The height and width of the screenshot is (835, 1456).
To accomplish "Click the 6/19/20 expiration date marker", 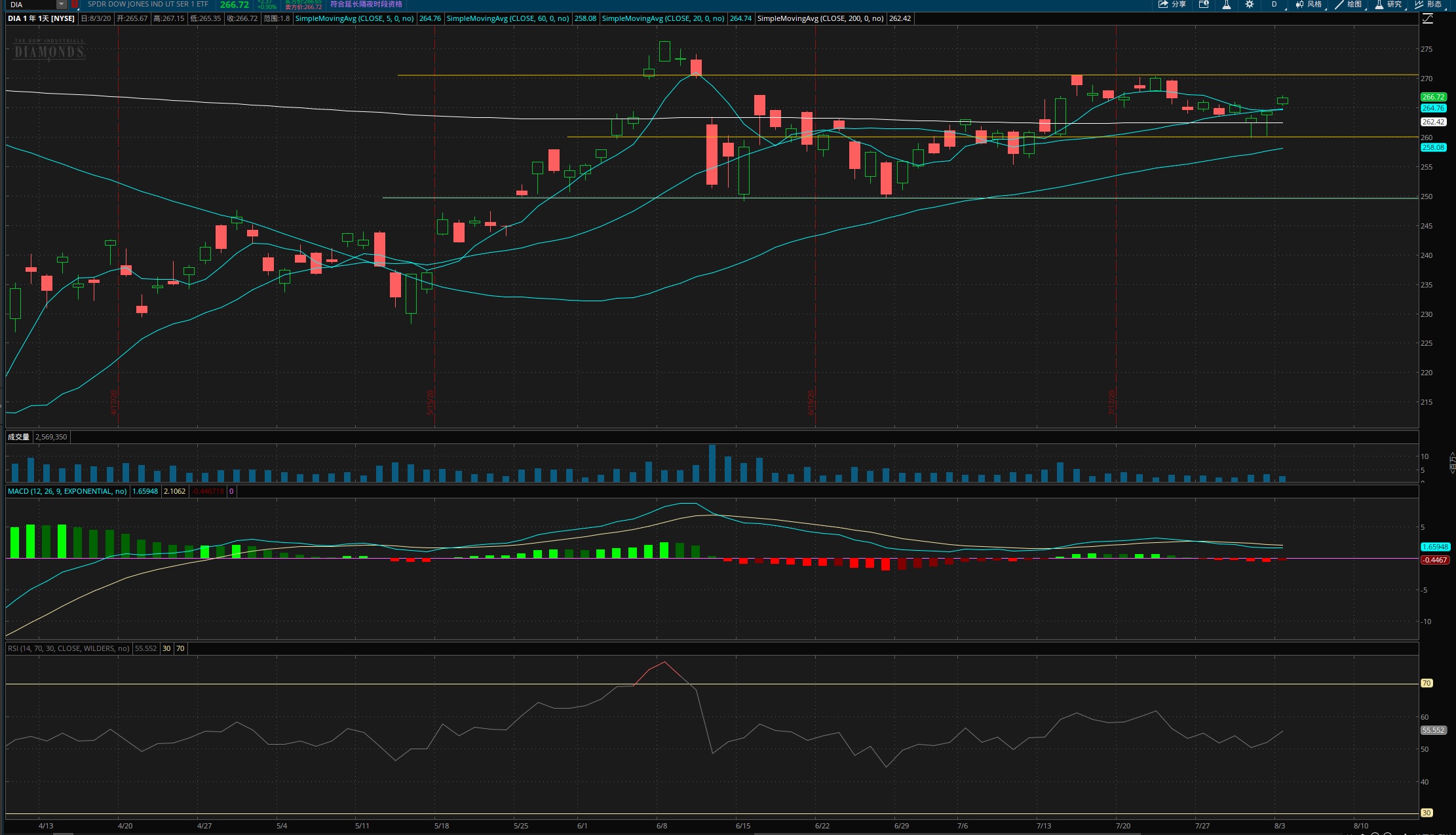I will tap(811, 403).
